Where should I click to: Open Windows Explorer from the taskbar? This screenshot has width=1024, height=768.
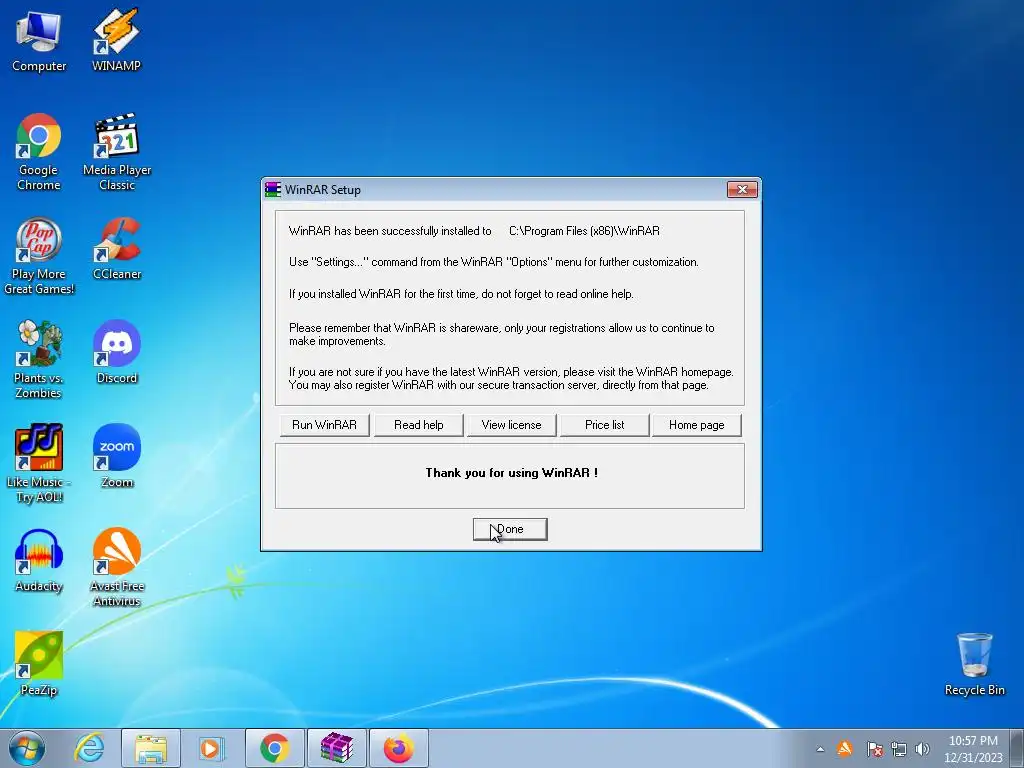pos(151,748)
